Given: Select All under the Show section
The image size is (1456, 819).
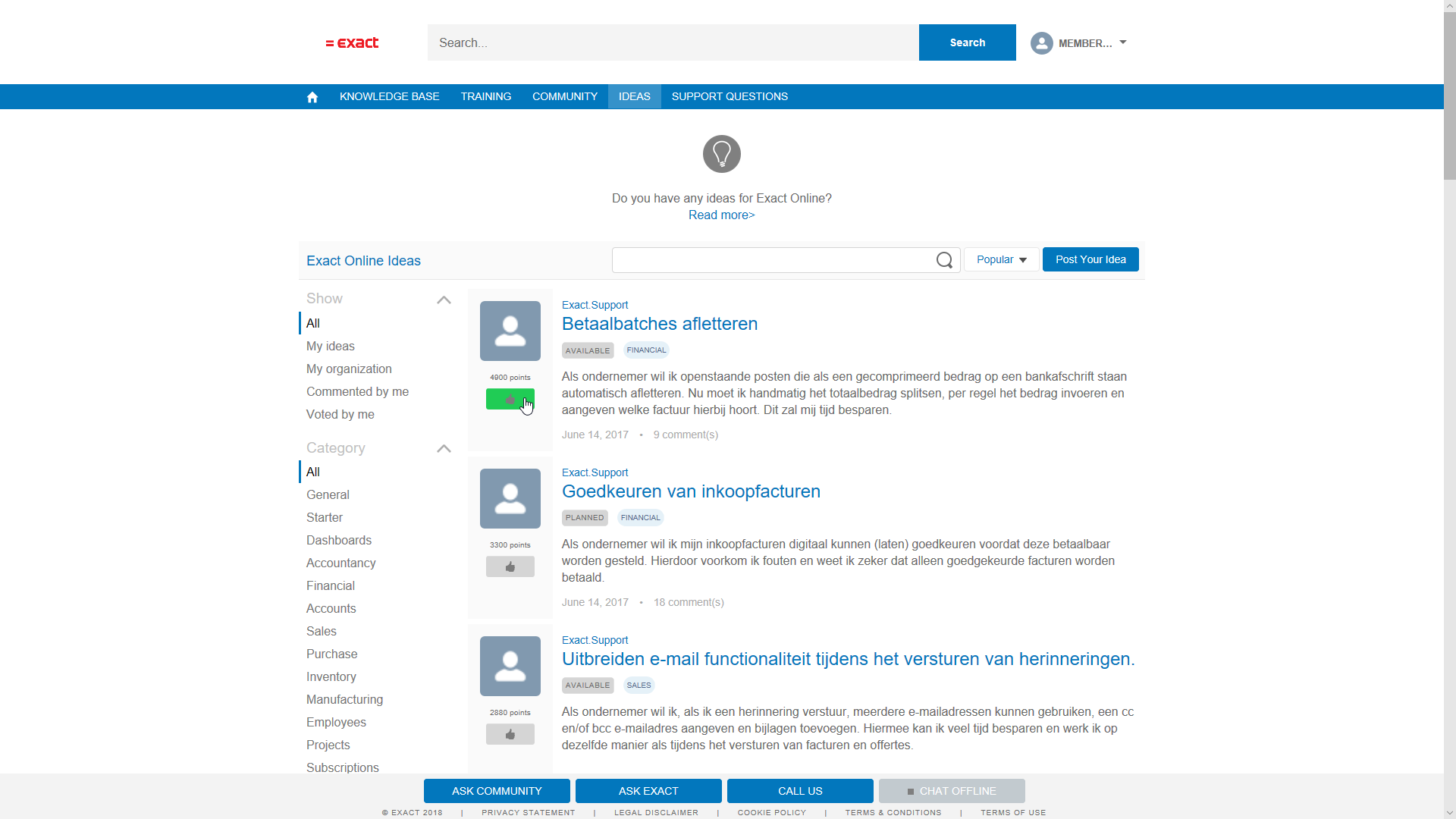Looking at the screenshot, I should click(313, 323).
